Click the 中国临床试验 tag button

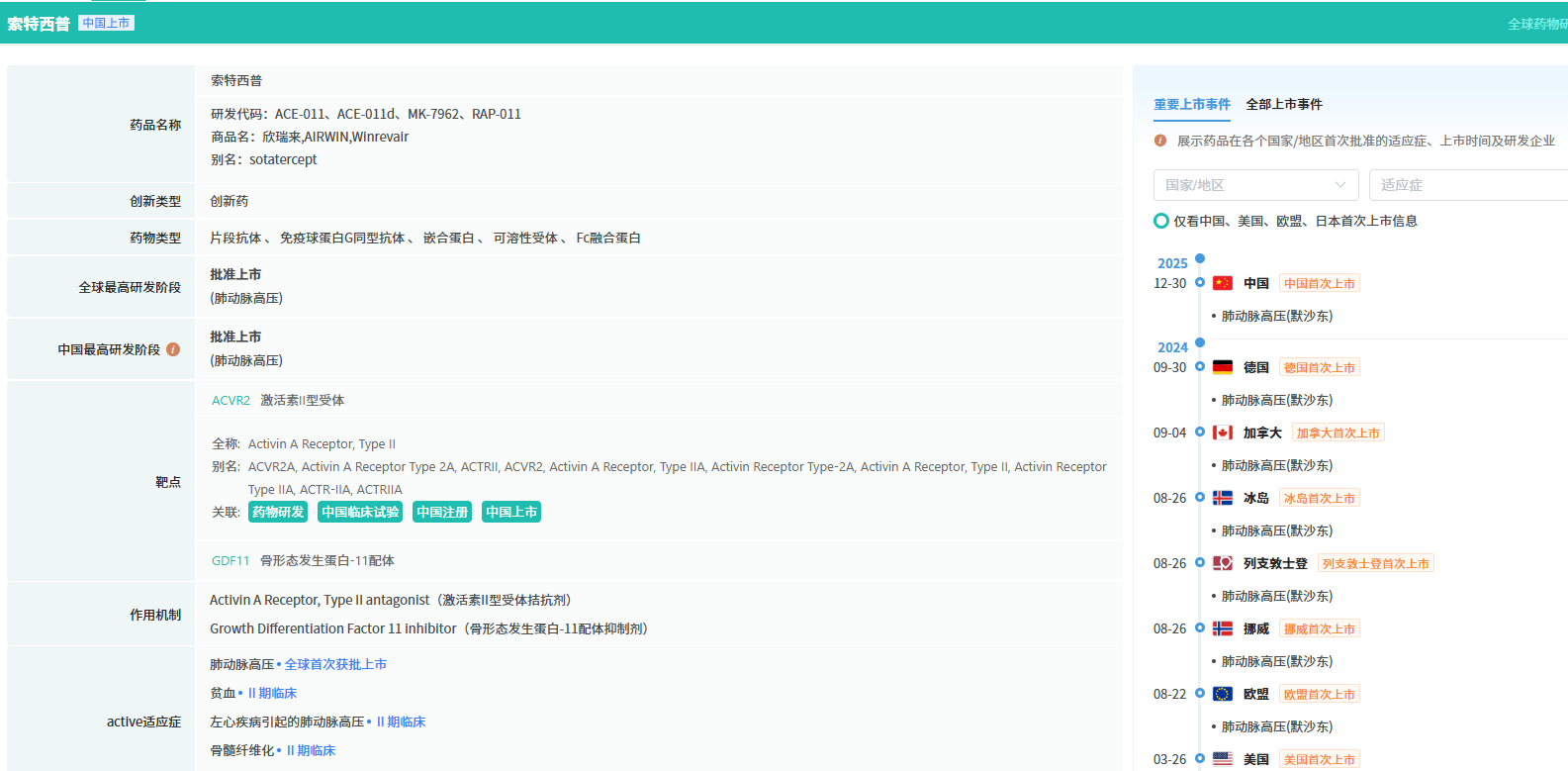click(x=360, y=512)
